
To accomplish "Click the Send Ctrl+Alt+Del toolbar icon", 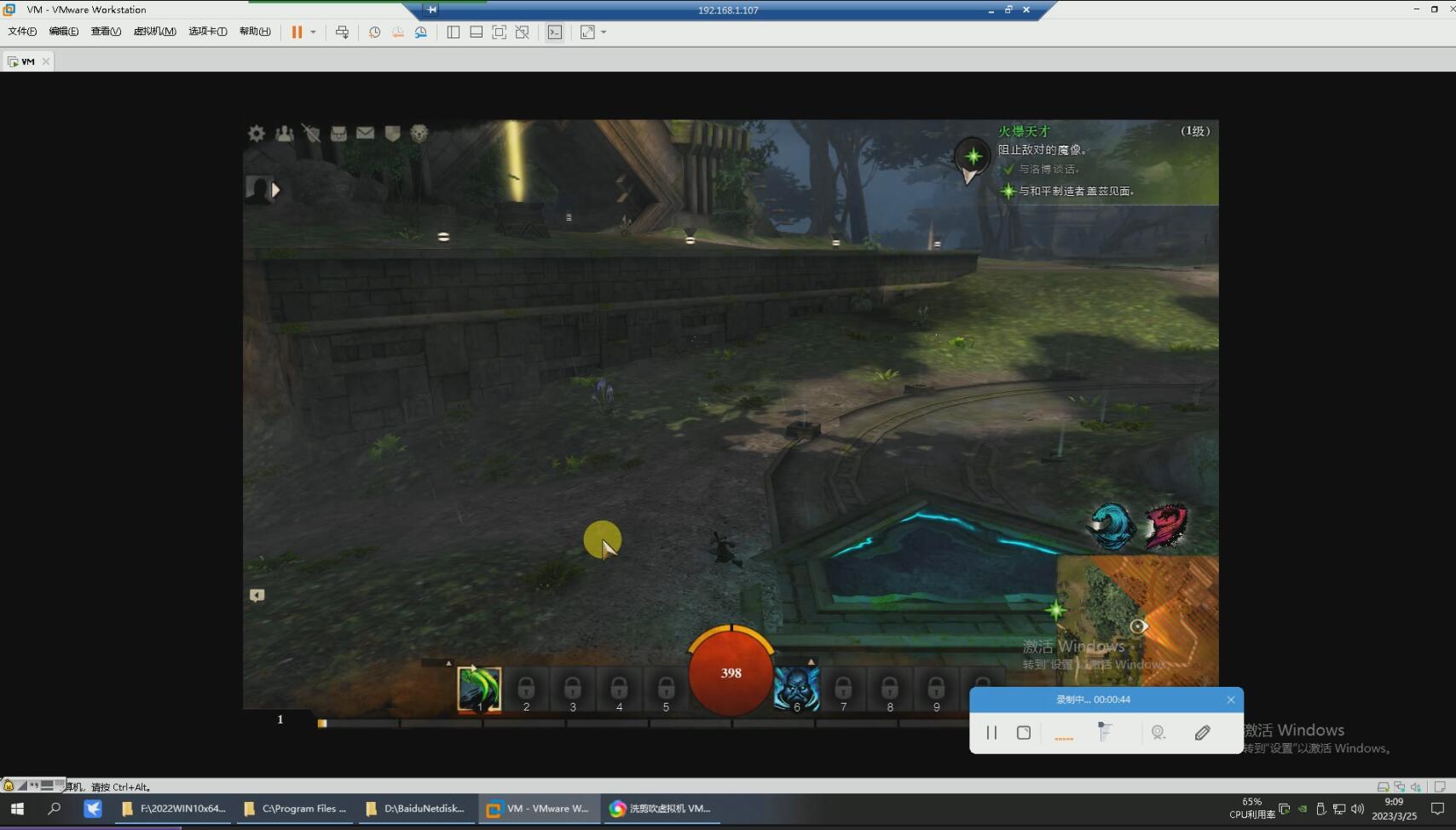I will [x=342, y=32].
